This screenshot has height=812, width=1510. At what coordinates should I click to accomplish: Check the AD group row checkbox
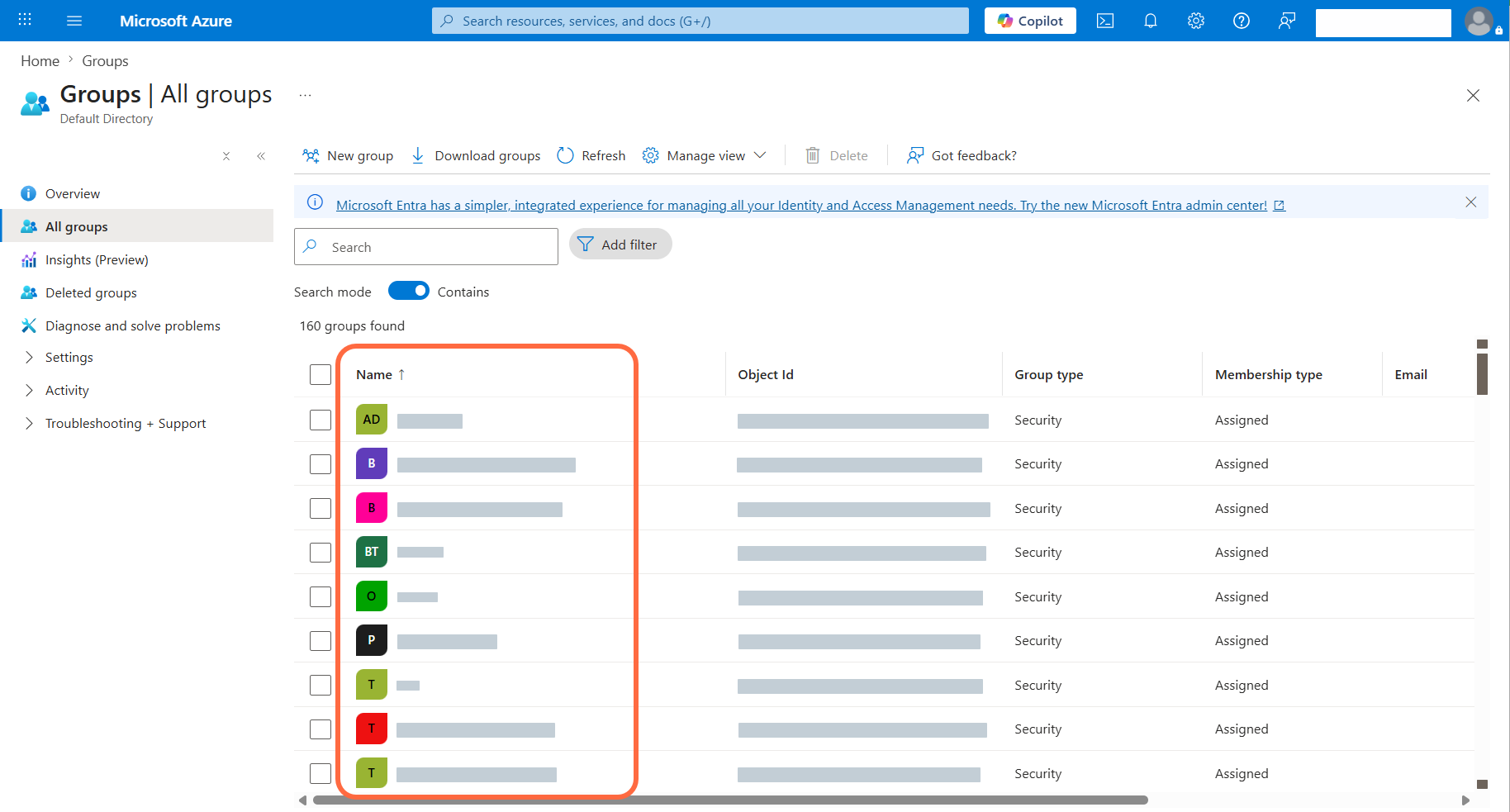coord(321,420)
